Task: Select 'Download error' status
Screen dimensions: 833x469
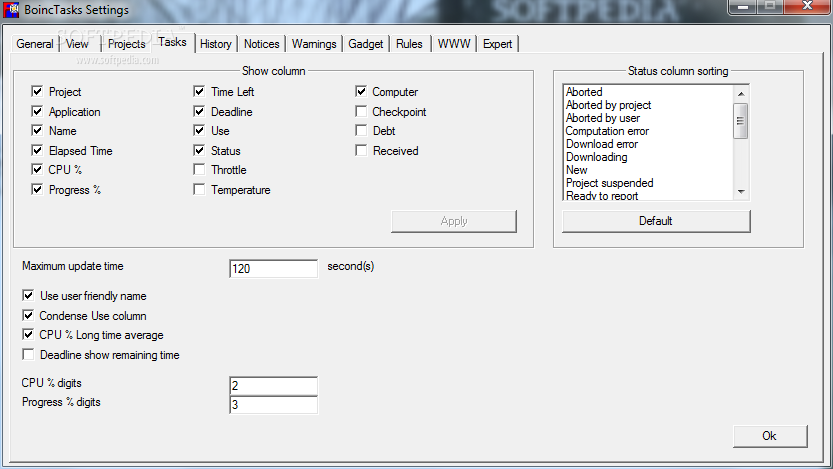Action: [602, 144]
